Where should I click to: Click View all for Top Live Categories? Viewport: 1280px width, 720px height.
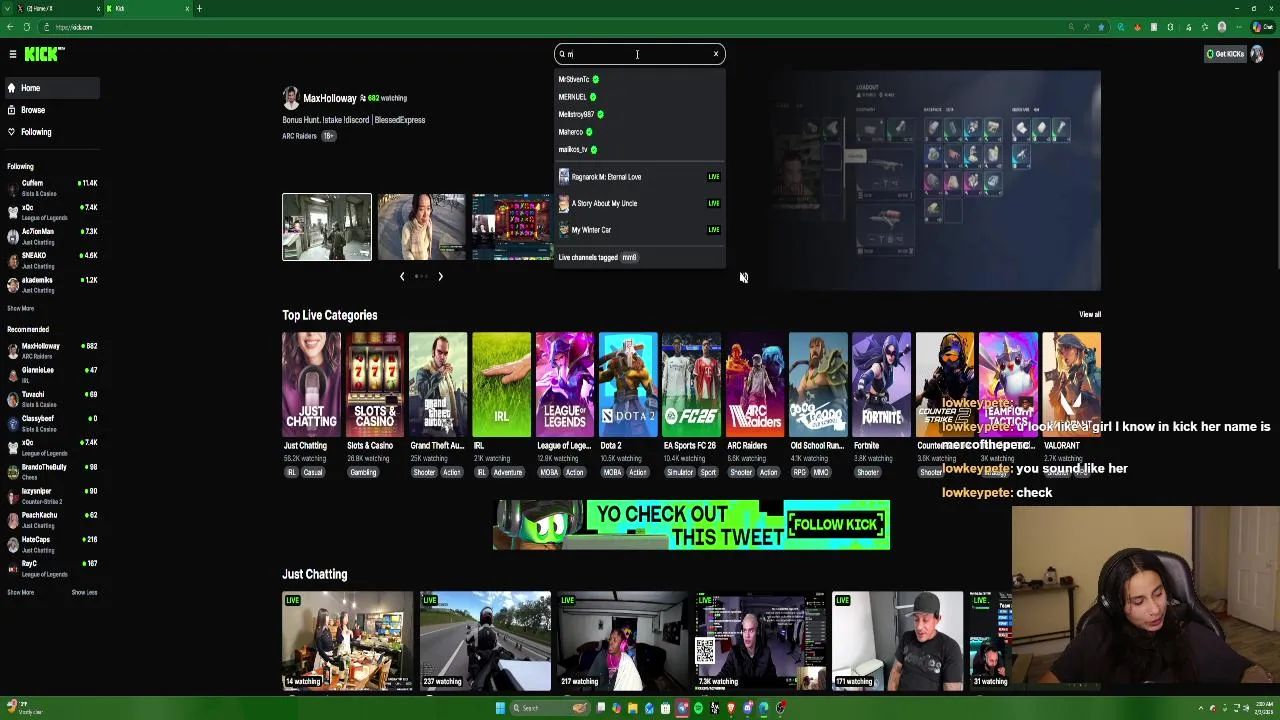point(1090,315)
